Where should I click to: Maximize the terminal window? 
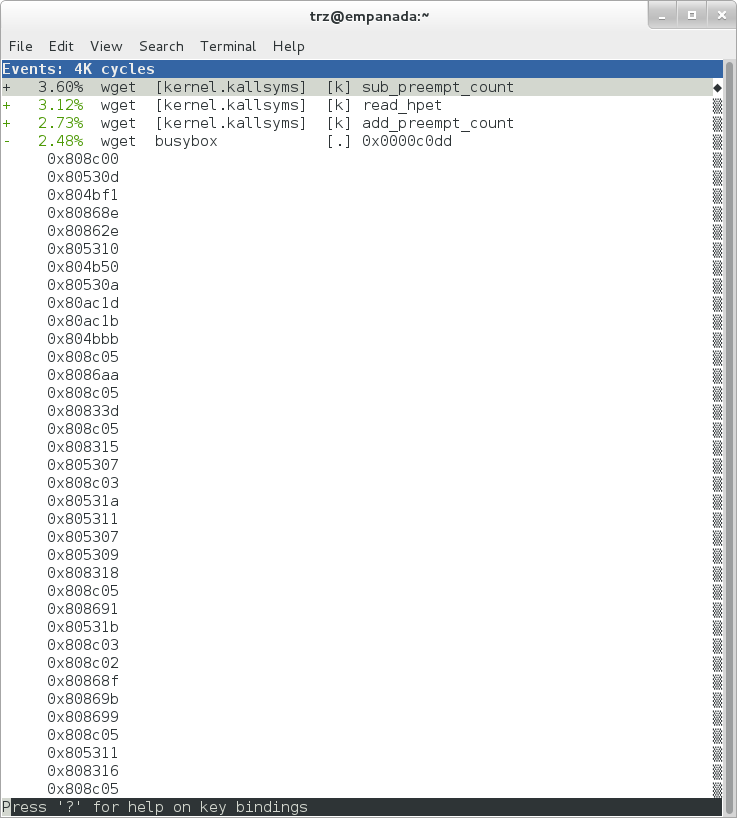[x=691, y=15]
